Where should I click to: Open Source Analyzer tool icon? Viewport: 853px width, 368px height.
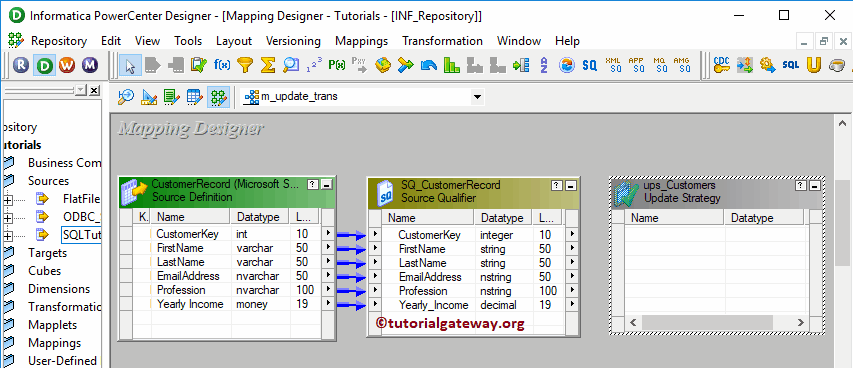126,97
